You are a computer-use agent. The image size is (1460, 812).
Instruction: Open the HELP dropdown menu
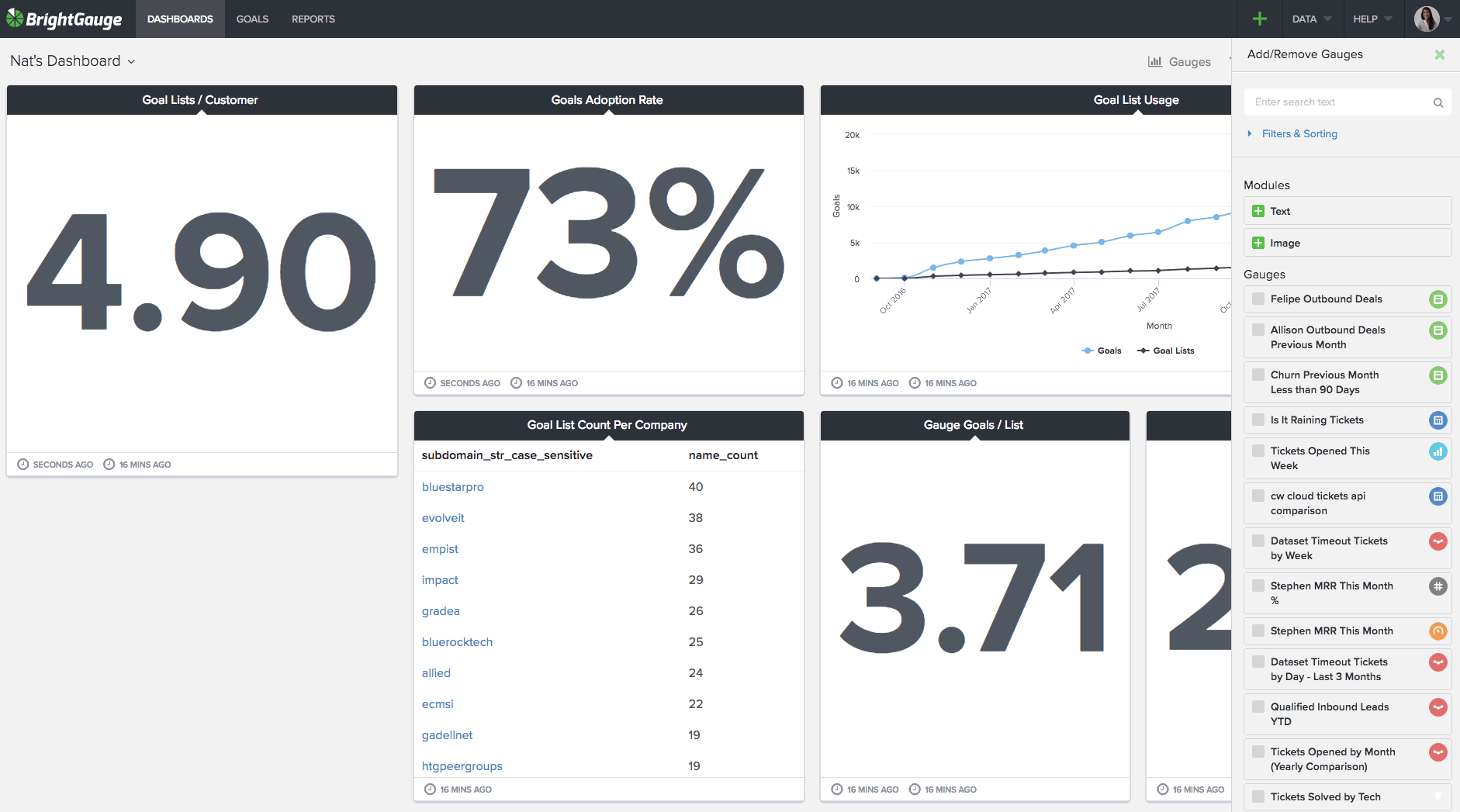pos(1372,19)
